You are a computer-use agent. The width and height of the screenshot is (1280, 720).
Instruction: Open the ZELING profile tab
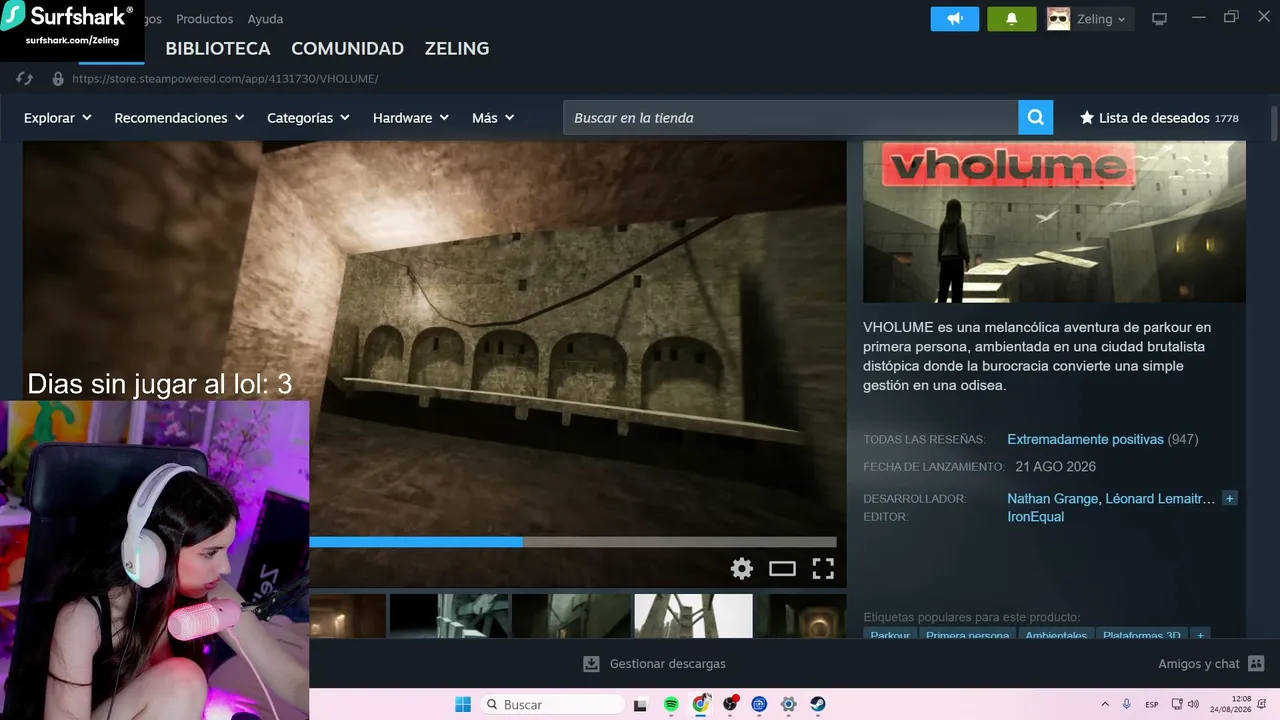(x=457, y=48)
